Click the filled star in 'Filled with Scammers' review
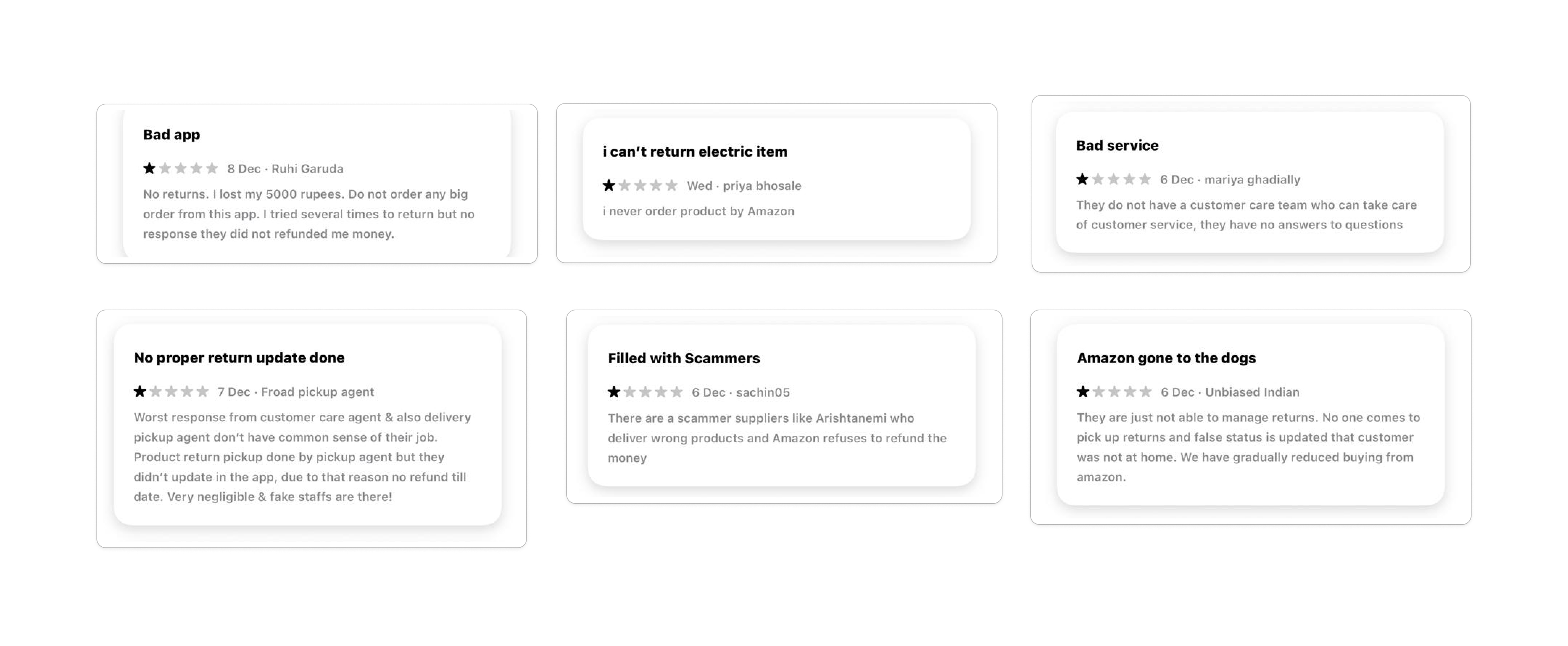1568x646 pixels. point(614,392)
